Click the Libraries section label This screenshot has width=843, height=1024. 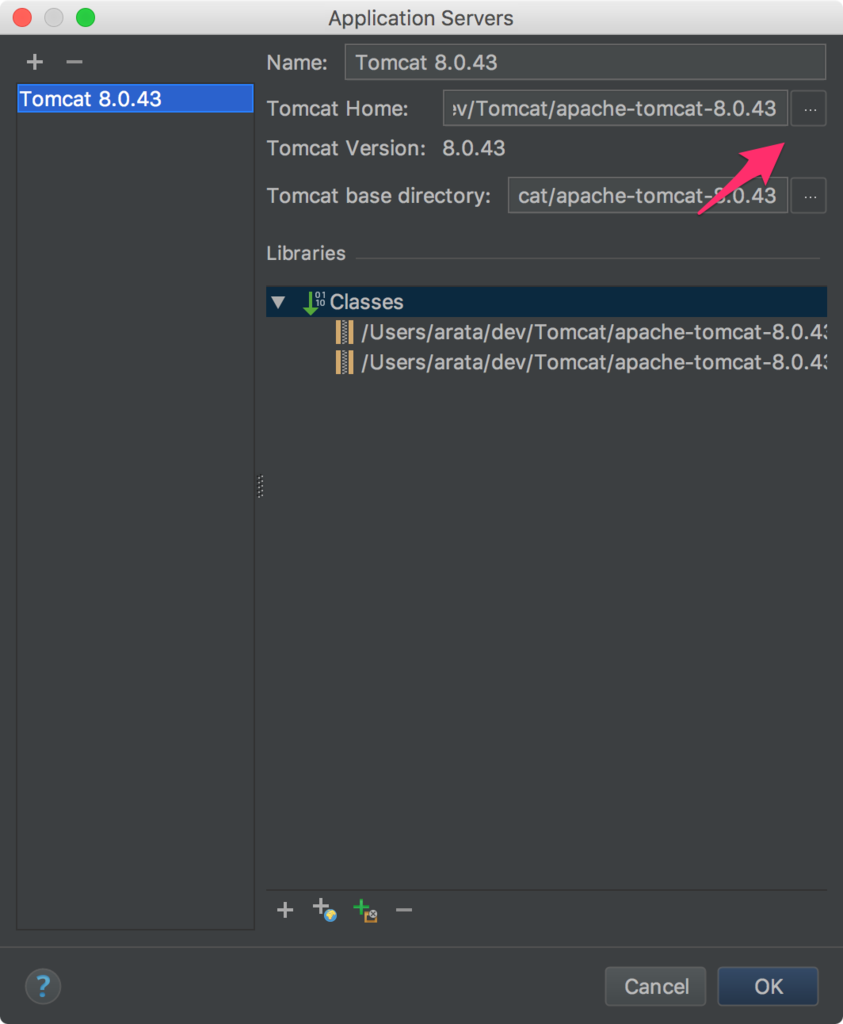pyautogui.click(x=306, y=253)
